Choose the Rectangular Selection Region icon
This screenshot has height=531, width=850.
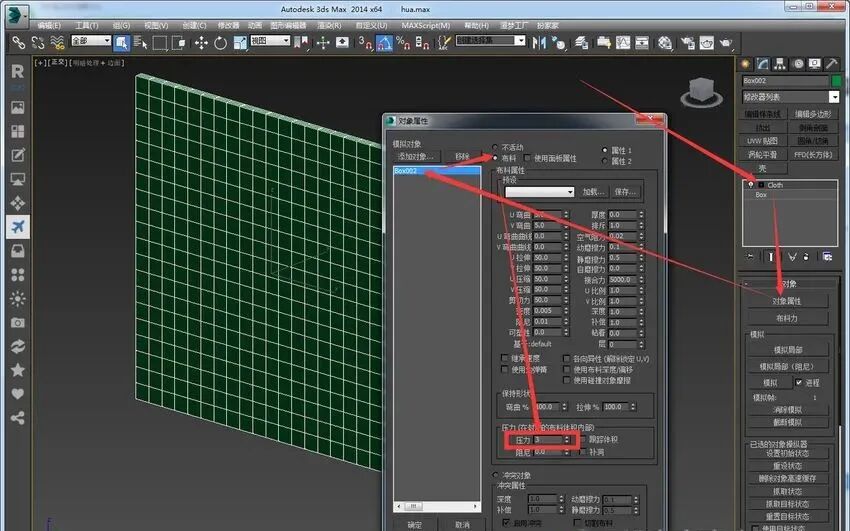tap(160, 42)
